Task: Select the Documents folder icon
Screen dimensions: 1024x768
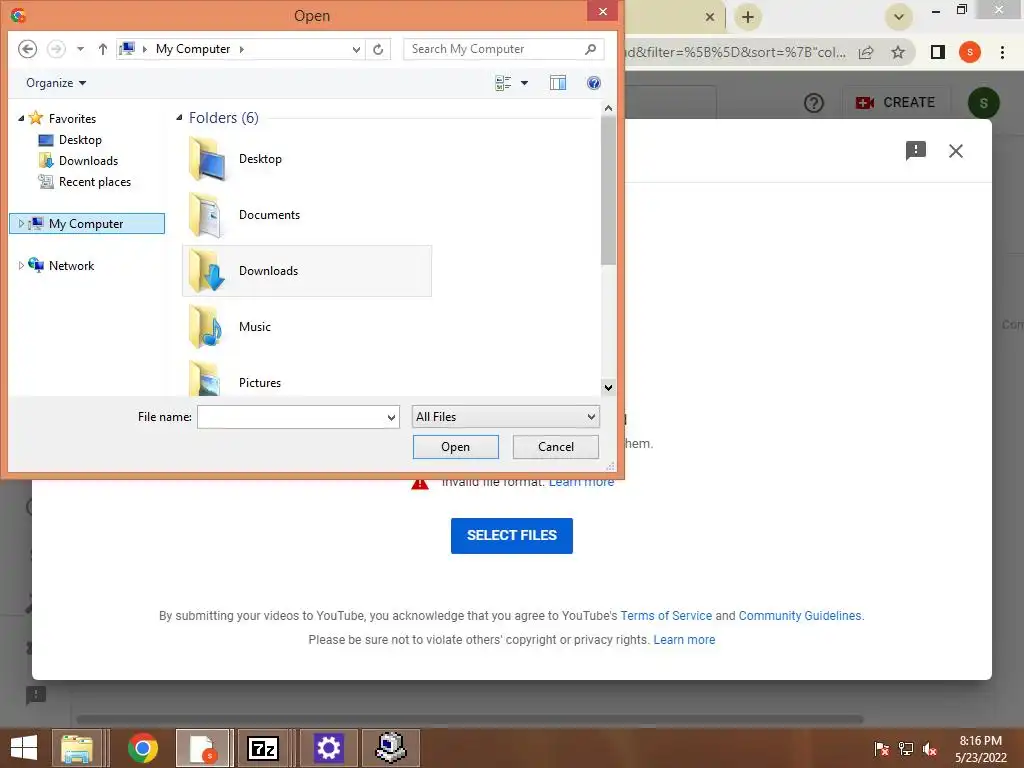Action: (207, 215)
